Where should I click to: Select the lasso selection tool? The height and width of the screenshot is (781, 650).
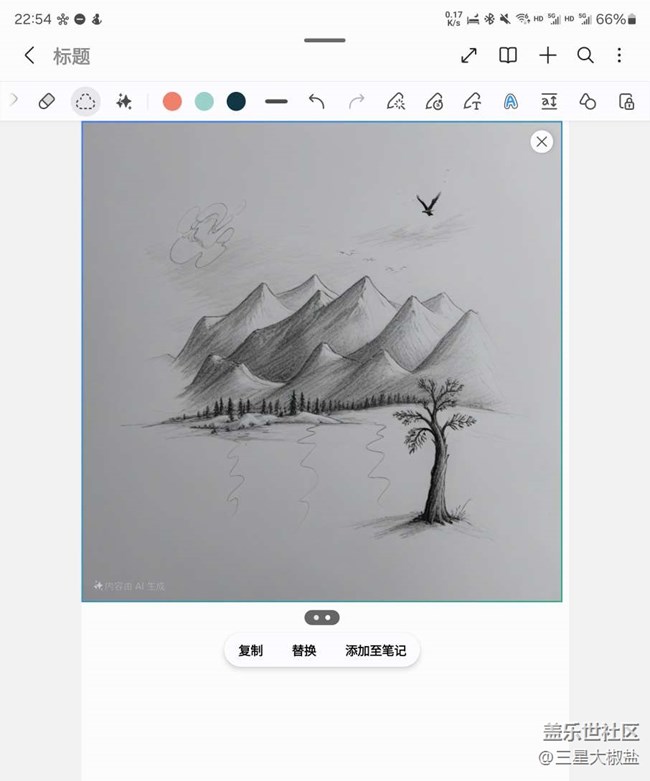click(86, 102)
